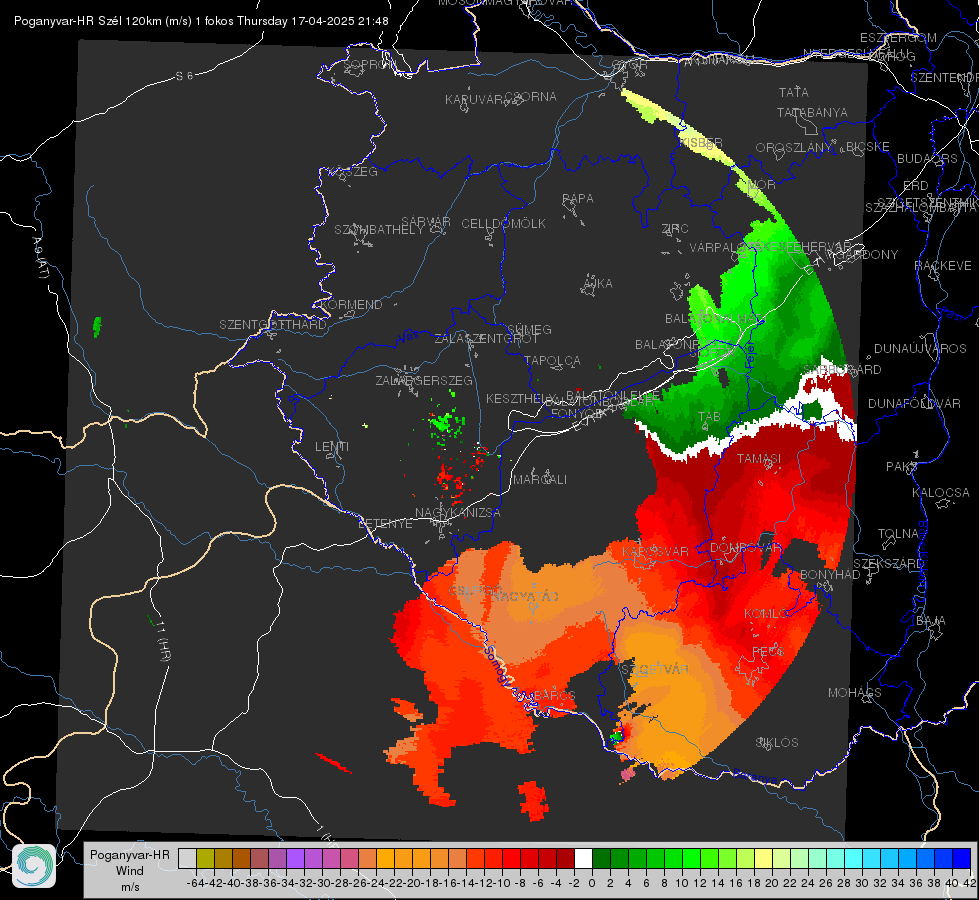Image resolution: width=979 pixels, height=900 pixels.
Task: Click the MOR label
Action: pyautogui.click(x=762, y=185)
